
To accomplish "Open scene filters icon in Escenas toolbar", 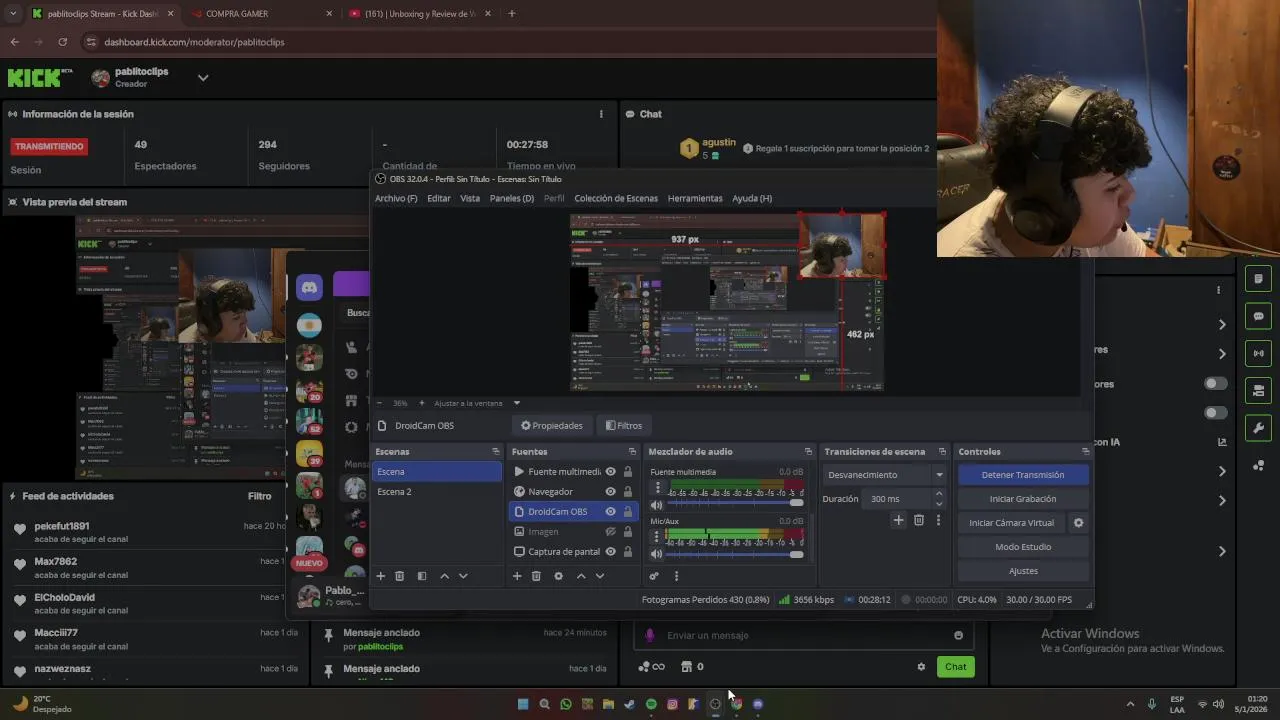I will [x=422, y=576].
